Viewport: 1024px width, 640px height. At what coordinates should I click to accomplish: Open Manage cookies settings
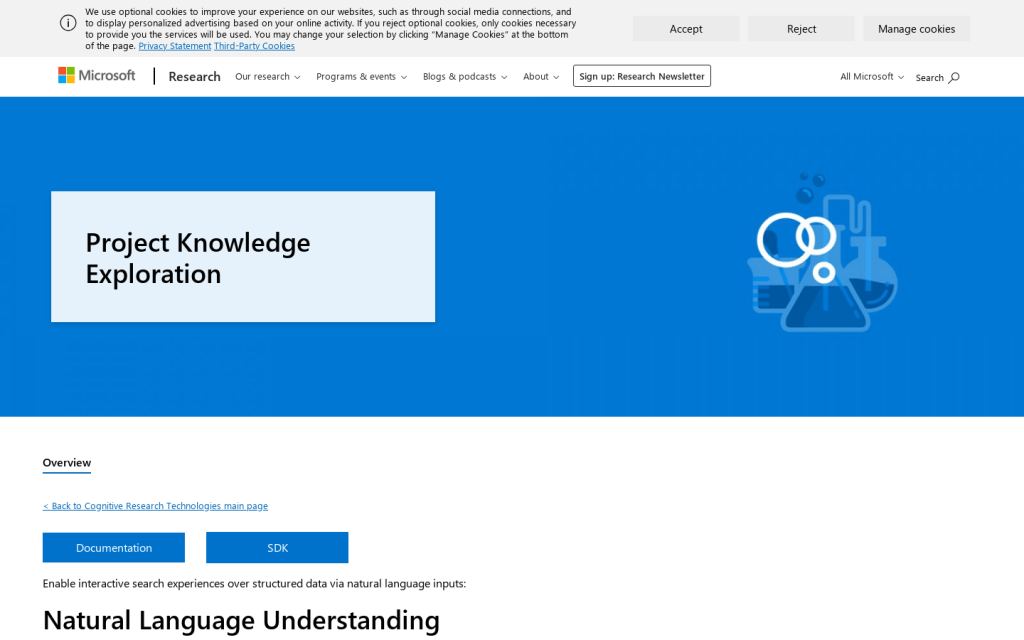pyautogui.click(x=916, y=29)
